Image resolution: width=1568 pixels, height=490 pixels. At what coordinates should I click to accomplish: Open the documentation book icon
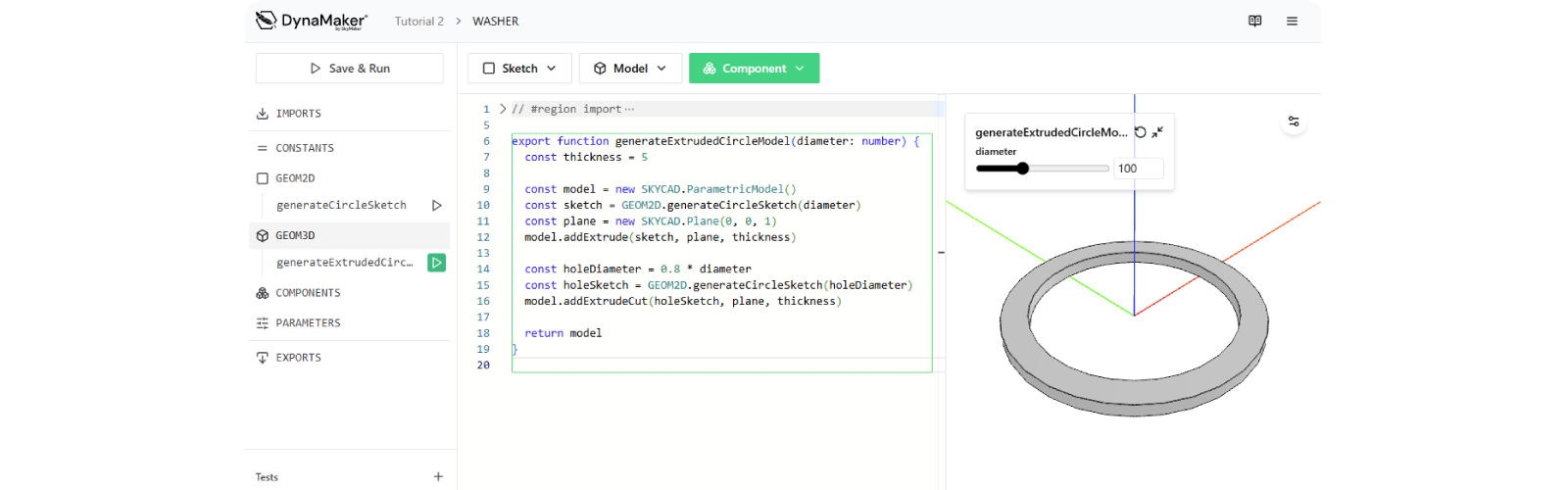1254,21
